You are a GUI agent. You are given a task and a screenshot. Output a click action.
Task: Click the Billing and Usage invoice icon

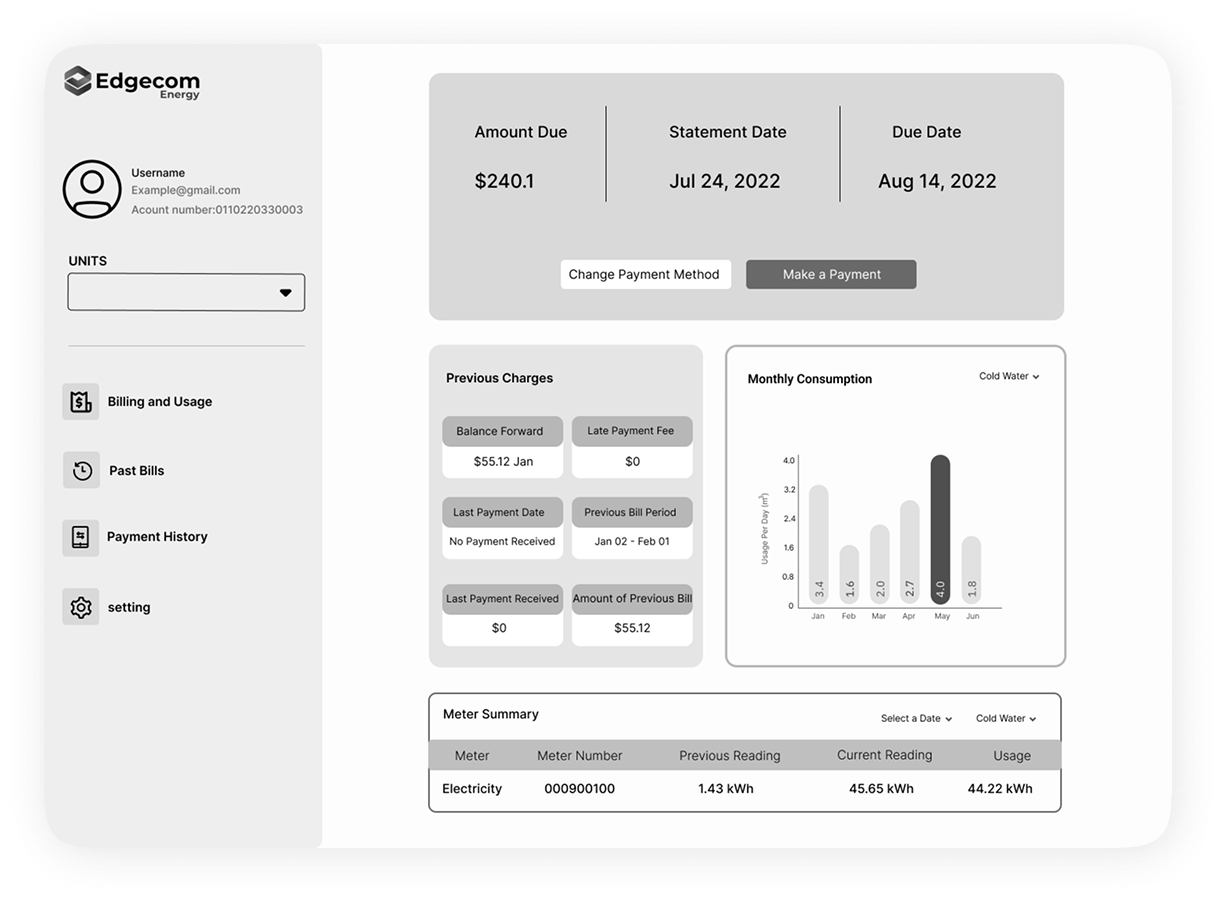81,402
